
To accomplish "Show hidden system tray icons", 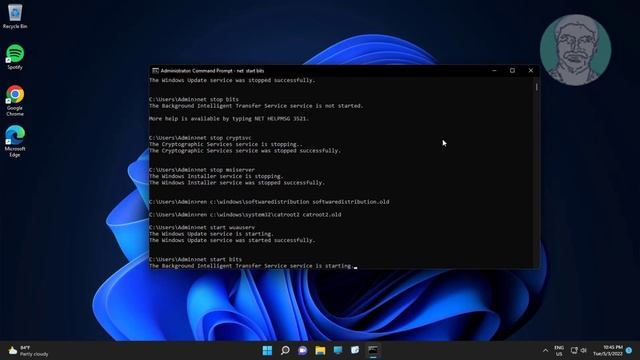I will point(545,351).
